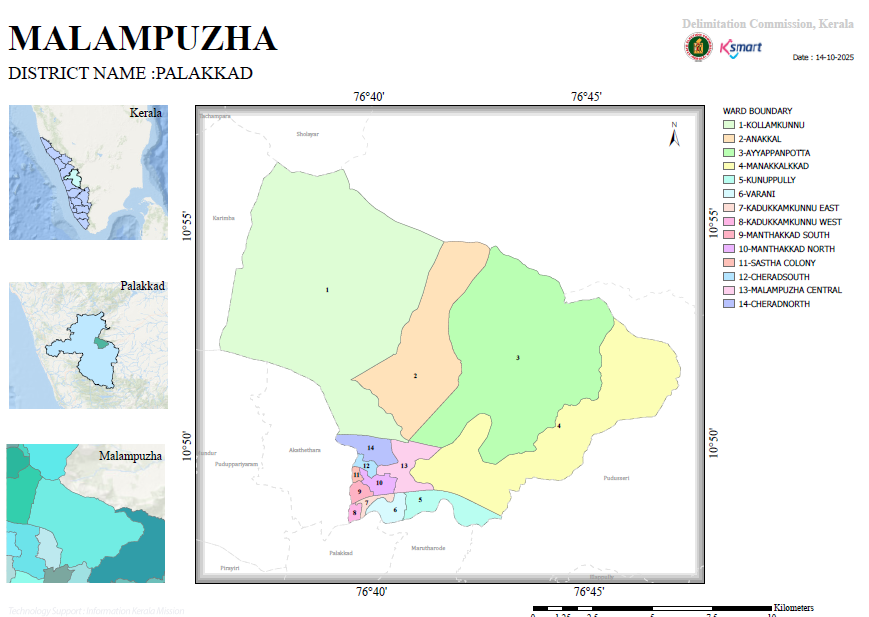This screenshot has width=869, height=617.
Task: Click the Delimitation Commission round emblem logo
Action: pos(698,47)
